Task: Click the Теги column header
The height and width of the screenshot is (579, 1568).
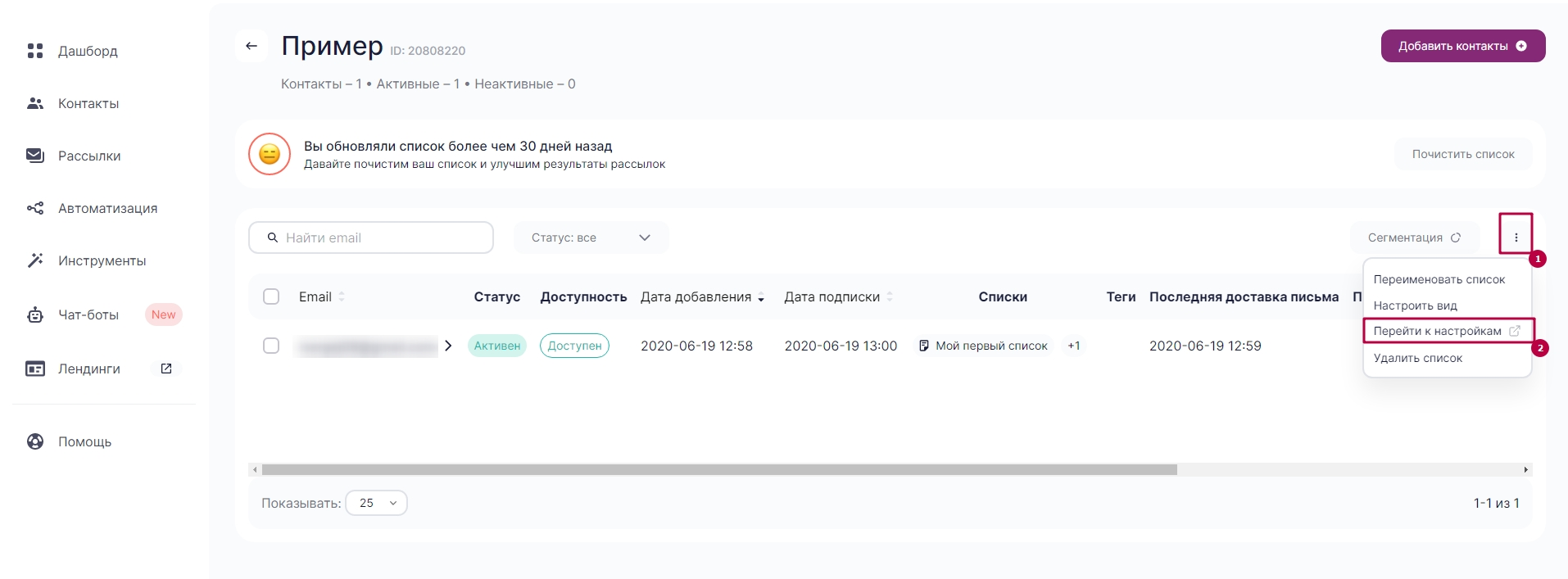Action: 1121,296
